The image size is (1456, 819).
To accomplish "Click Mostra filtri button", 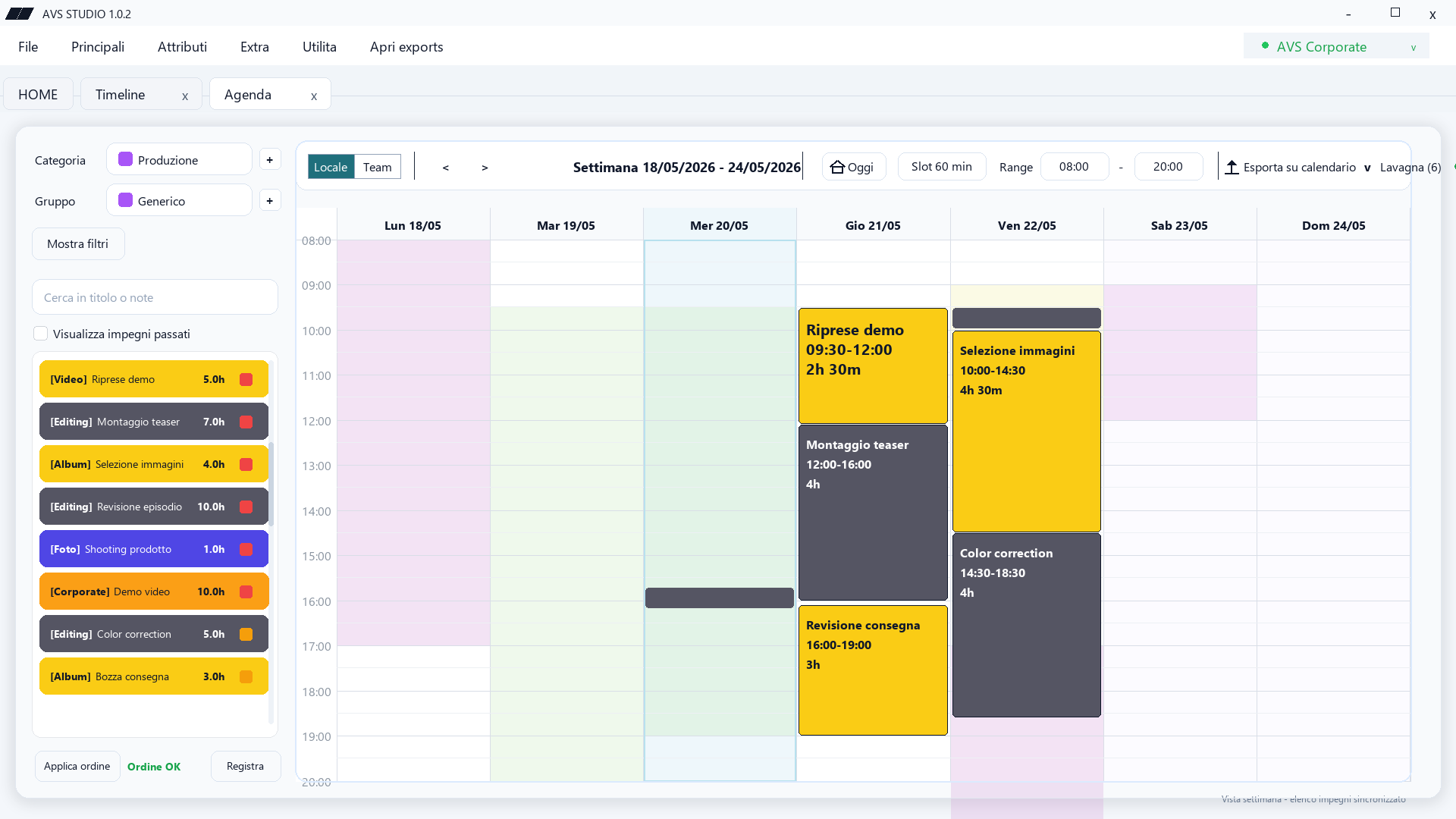I will coord(78,243).
